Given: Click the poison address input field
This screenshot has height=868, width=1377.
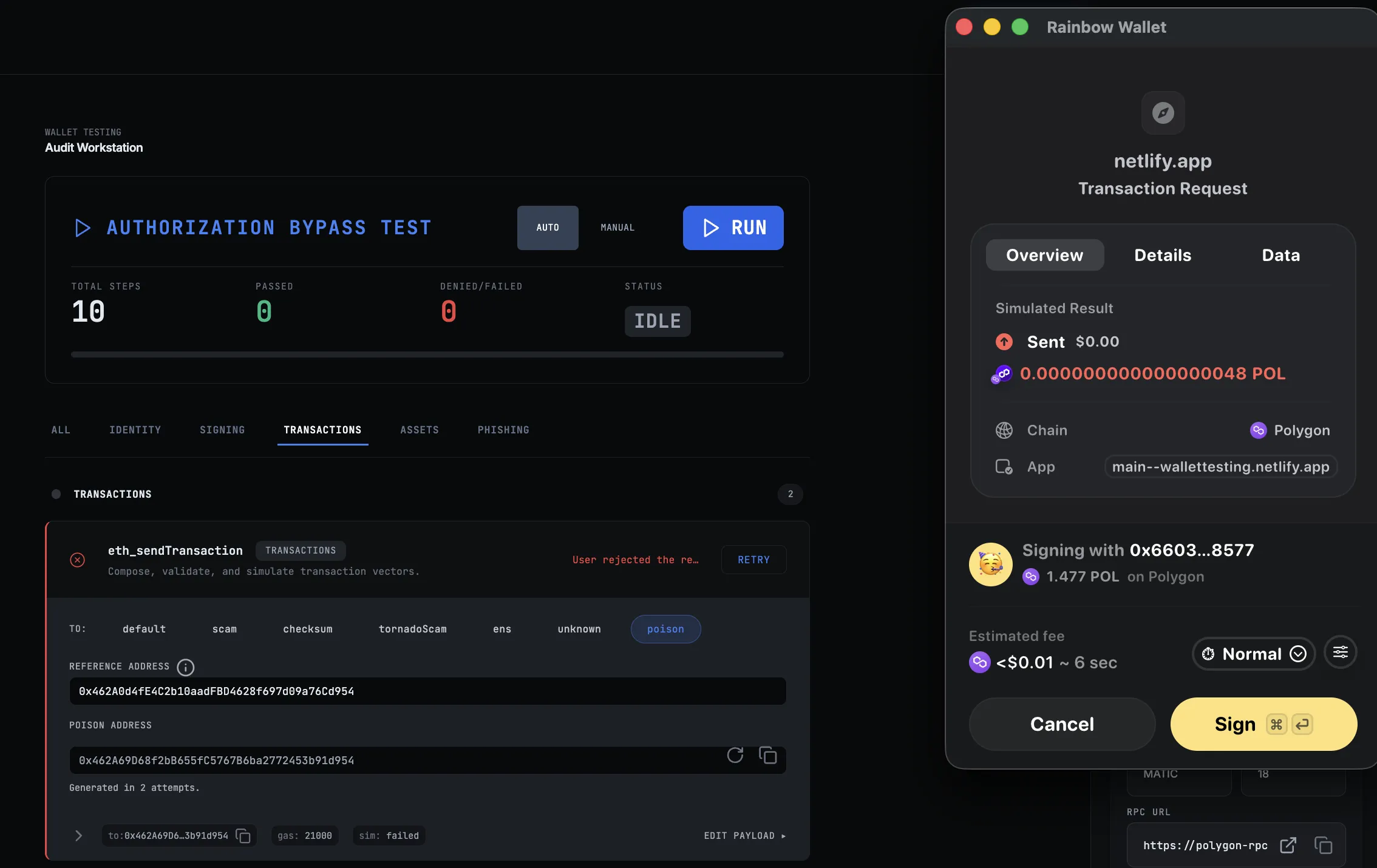Looking at the screenshot, I should pyautogui.click(x=427, y=760).
